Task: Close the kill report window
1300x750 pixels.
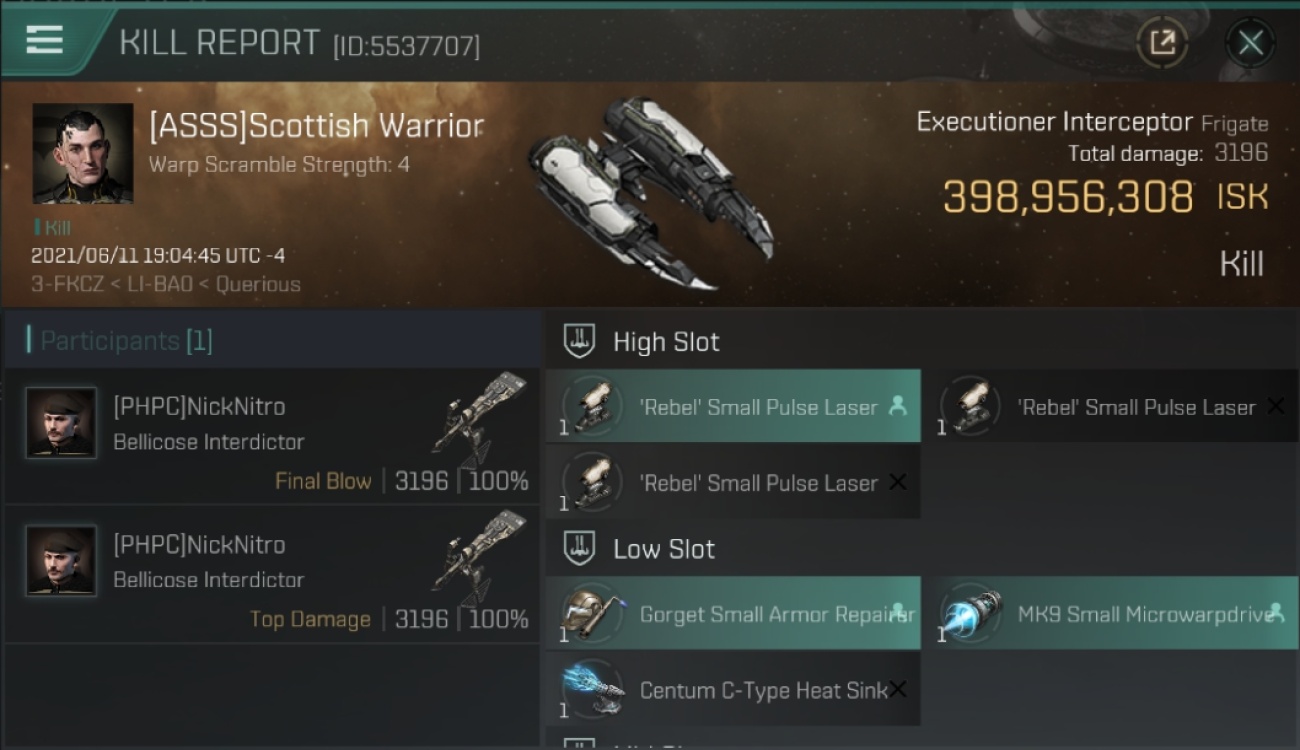Action: (1250, 42)
